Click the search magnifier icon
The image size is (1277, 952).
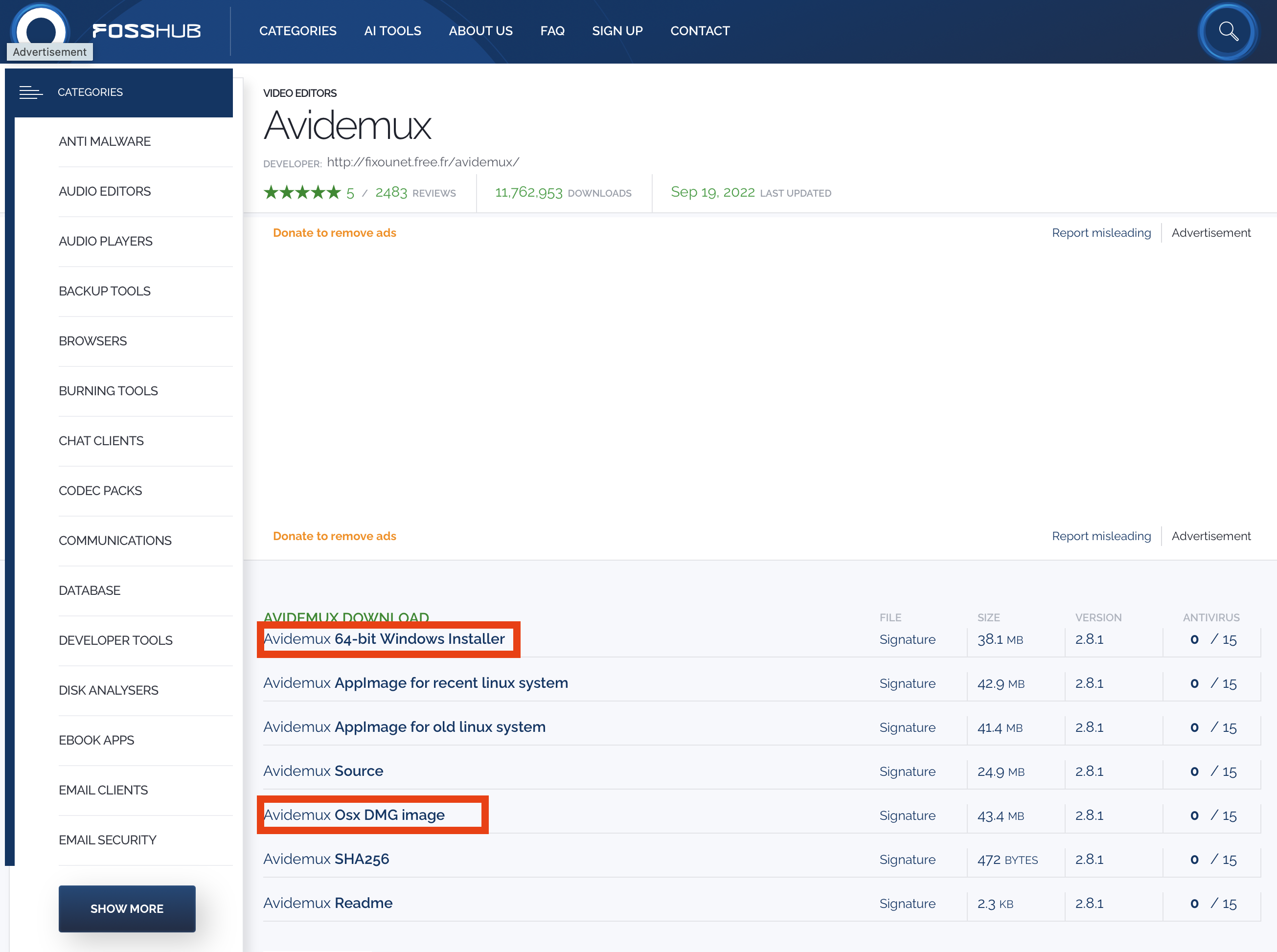[1228, 31]
